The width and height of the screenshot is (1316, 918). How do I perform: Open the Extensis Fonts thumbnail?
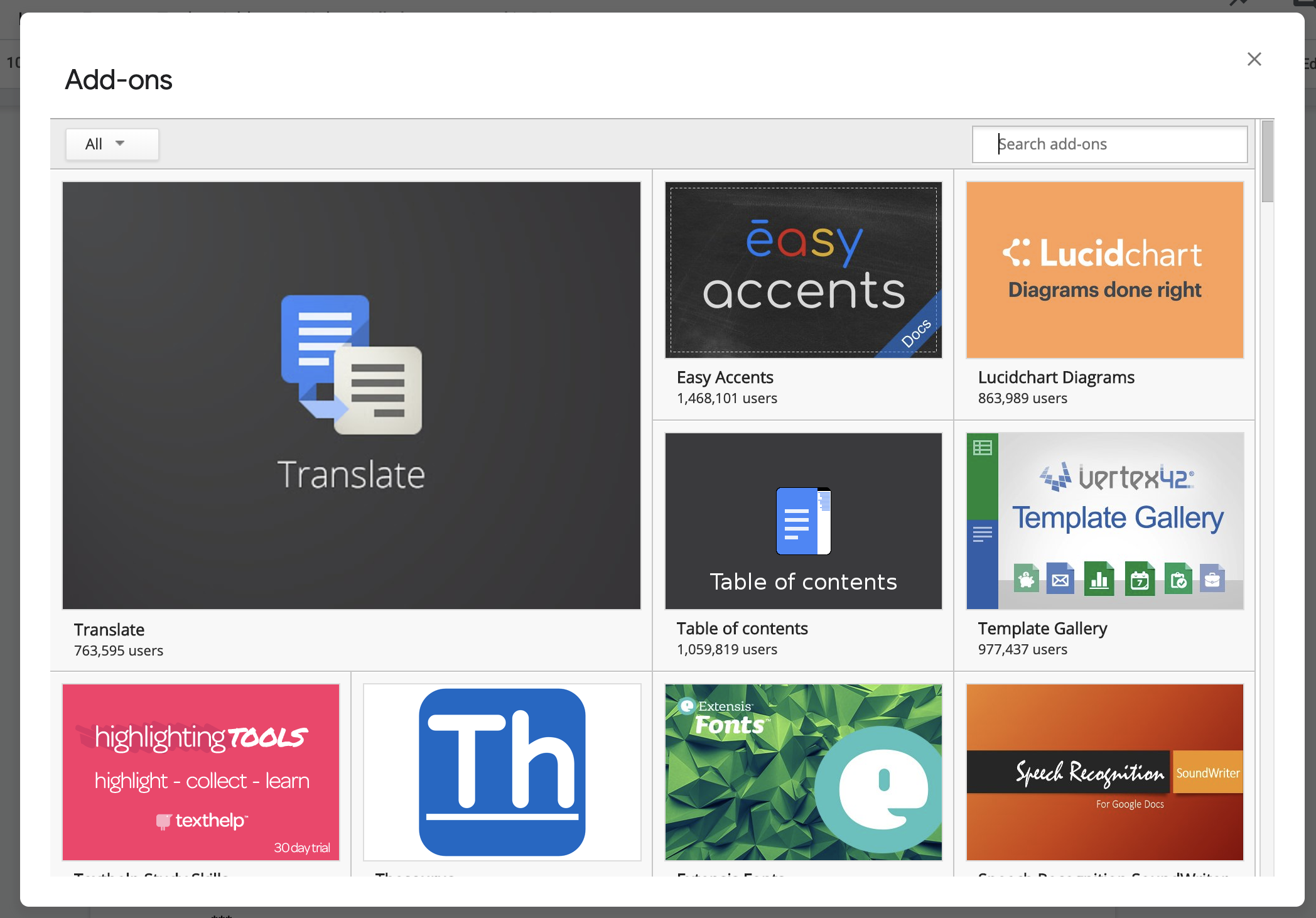804,772
